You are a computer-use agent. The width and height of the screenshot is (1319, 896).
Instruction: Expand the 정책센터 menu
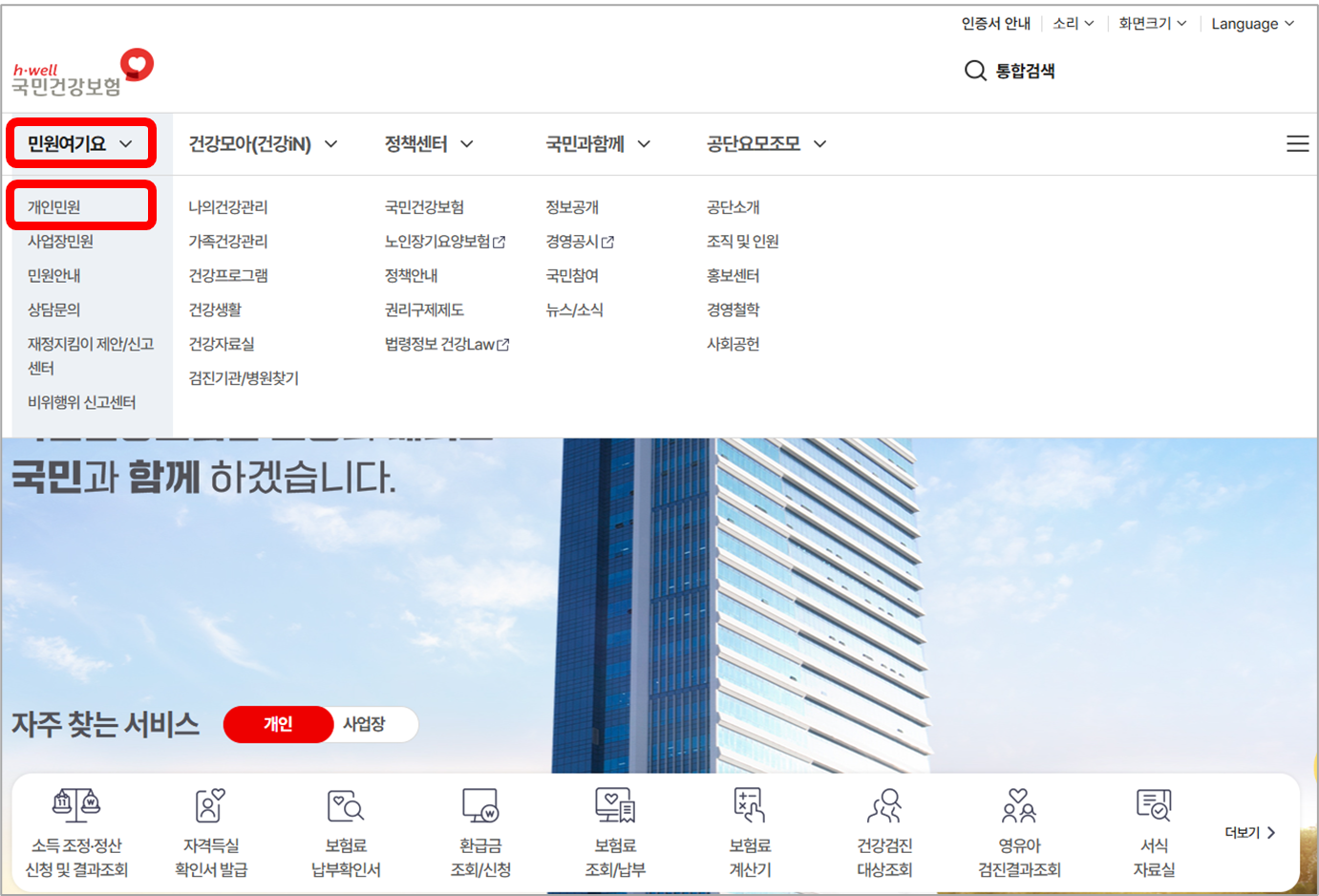pos(429,144)
